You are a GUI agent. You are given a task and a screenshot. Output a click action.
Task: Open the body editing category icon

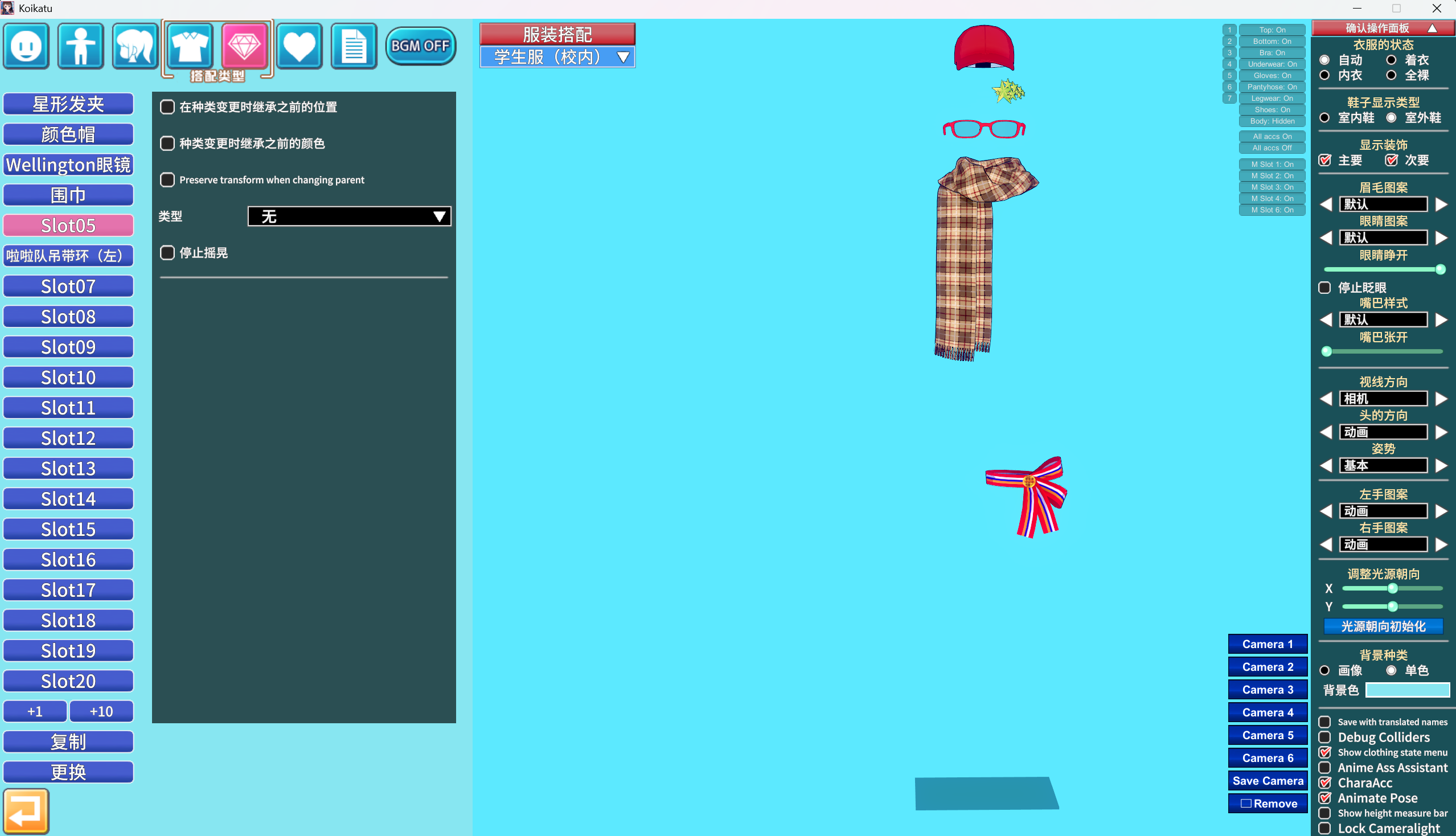[80, 46]
